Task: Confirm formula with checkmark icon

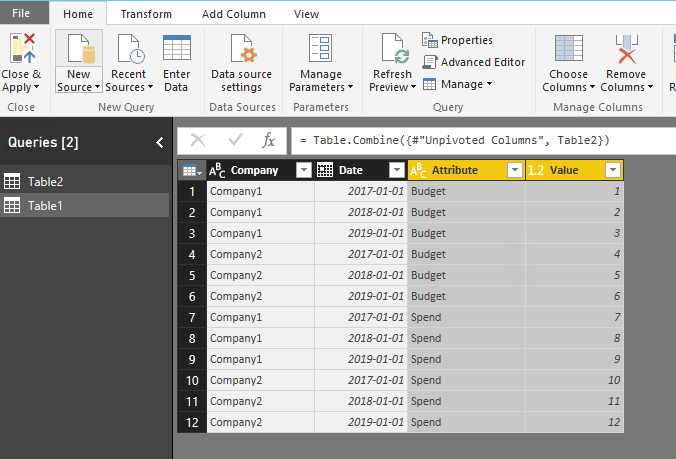Action: tap(235, 140)
